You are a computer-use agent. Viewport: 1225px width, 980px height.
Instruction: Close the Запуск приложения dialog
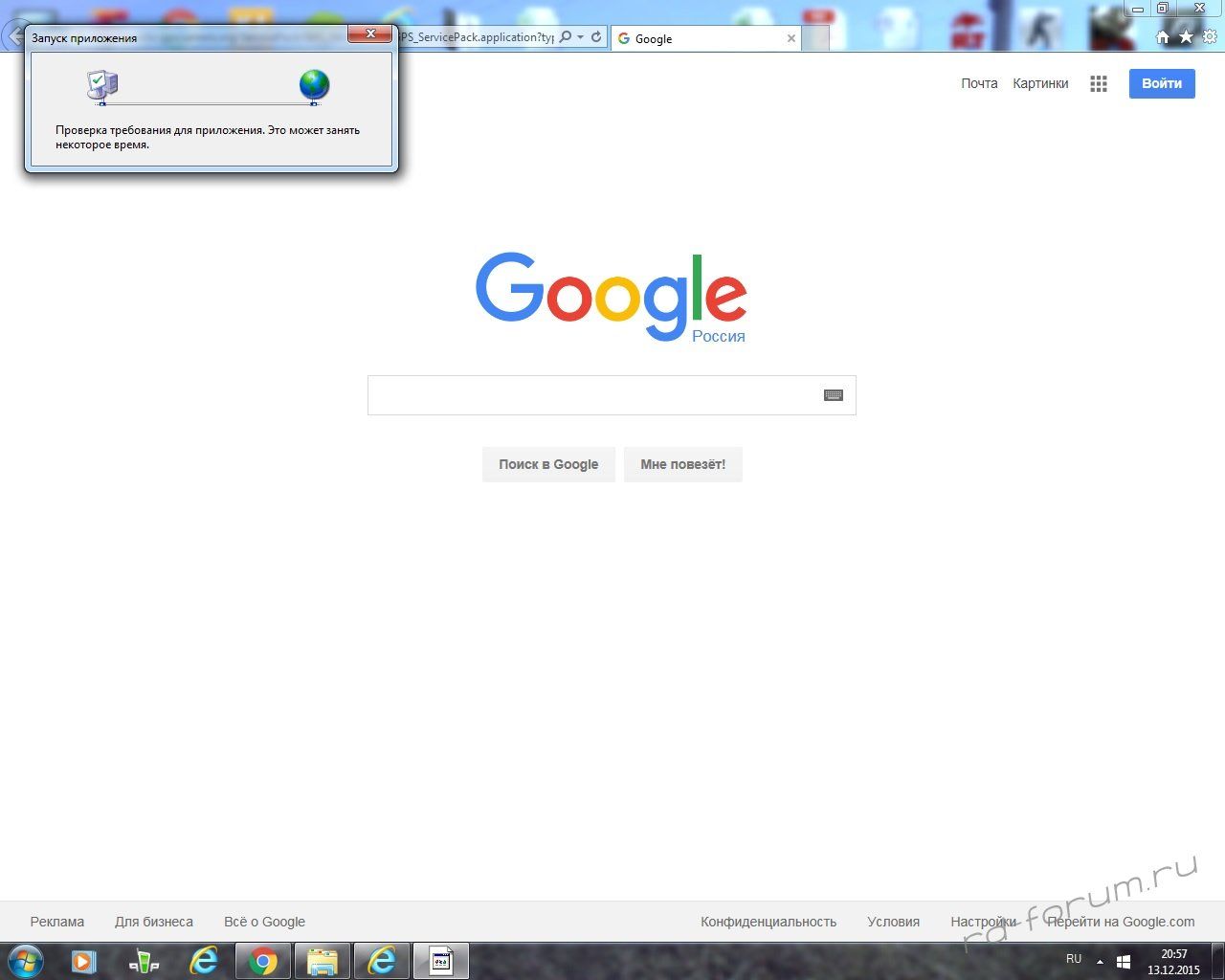click(x=369, y=34)
